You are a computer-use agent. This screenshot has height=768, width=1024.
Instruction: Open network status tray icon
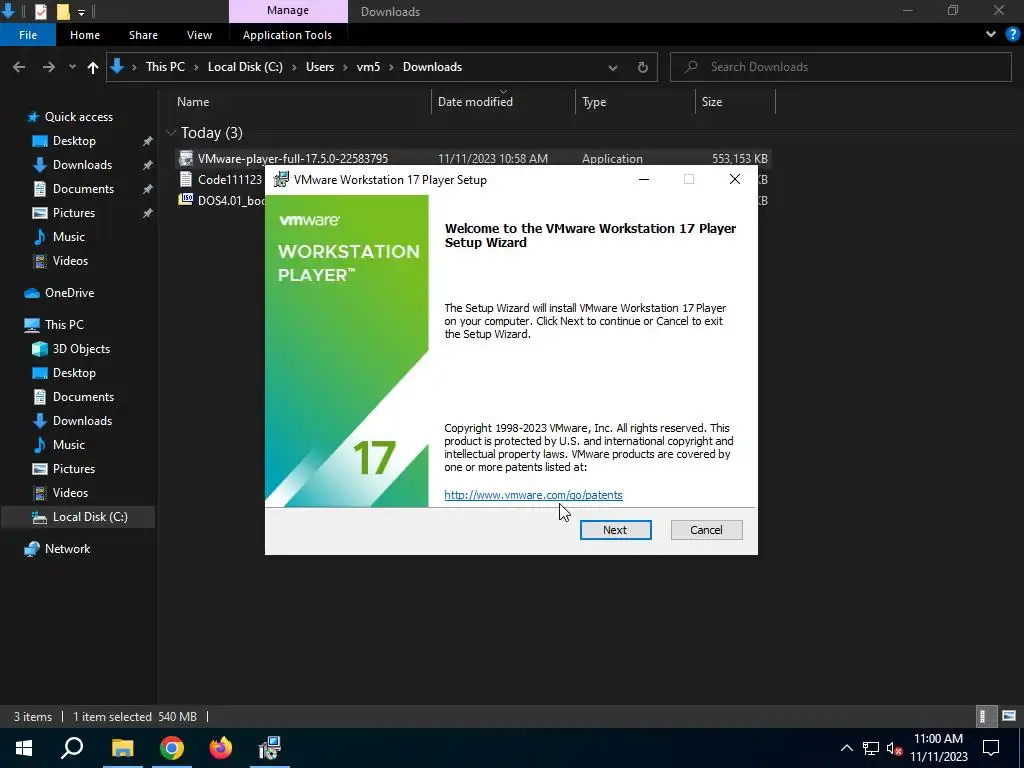click(871, 748)
